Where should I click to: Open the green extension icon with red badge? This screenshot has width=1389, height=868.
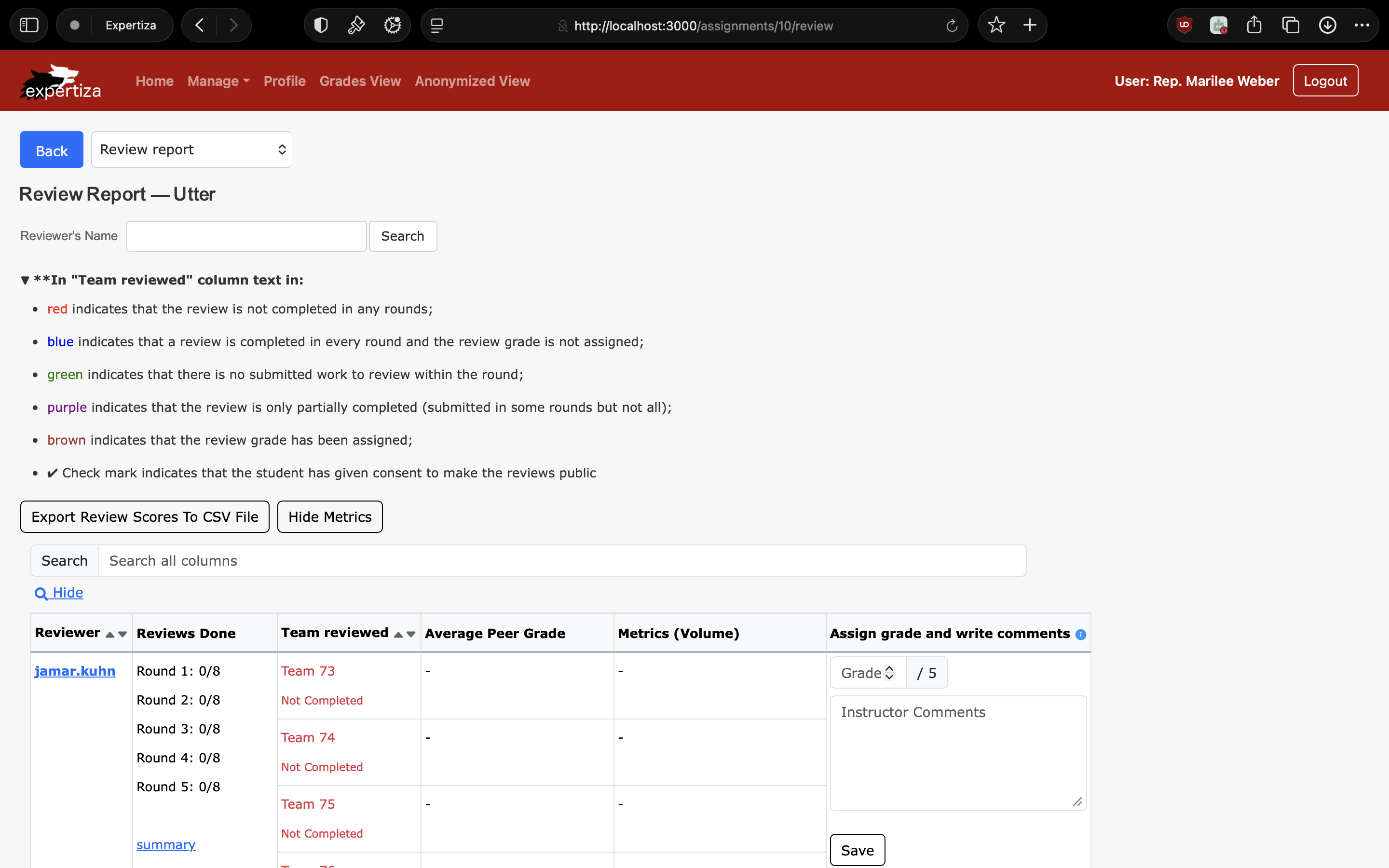pyautogui.click(x=1219, y=25)
